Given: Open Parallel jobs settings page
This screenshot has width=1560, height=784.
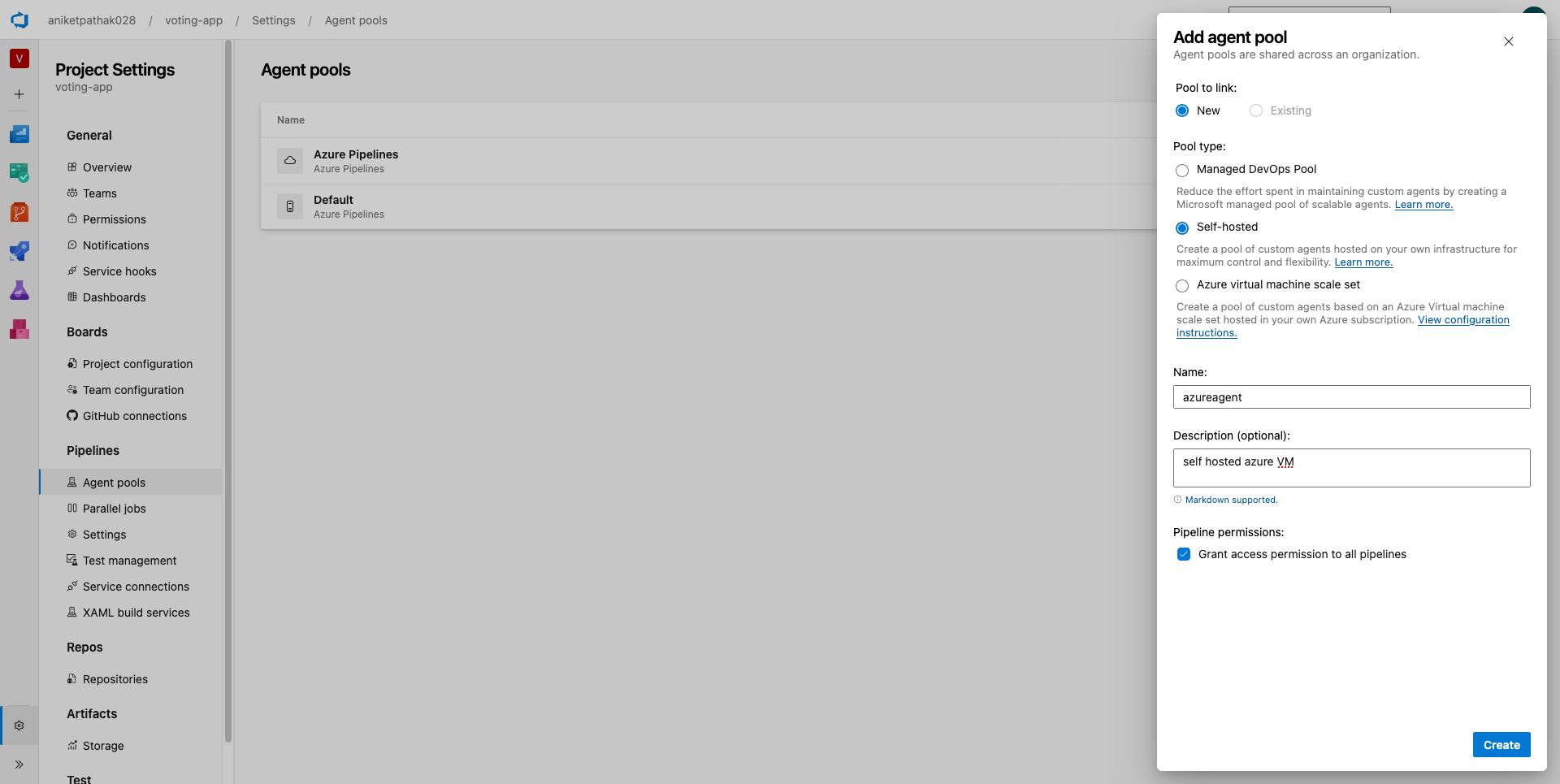Looking at the screenshot, I should (115, 509).
